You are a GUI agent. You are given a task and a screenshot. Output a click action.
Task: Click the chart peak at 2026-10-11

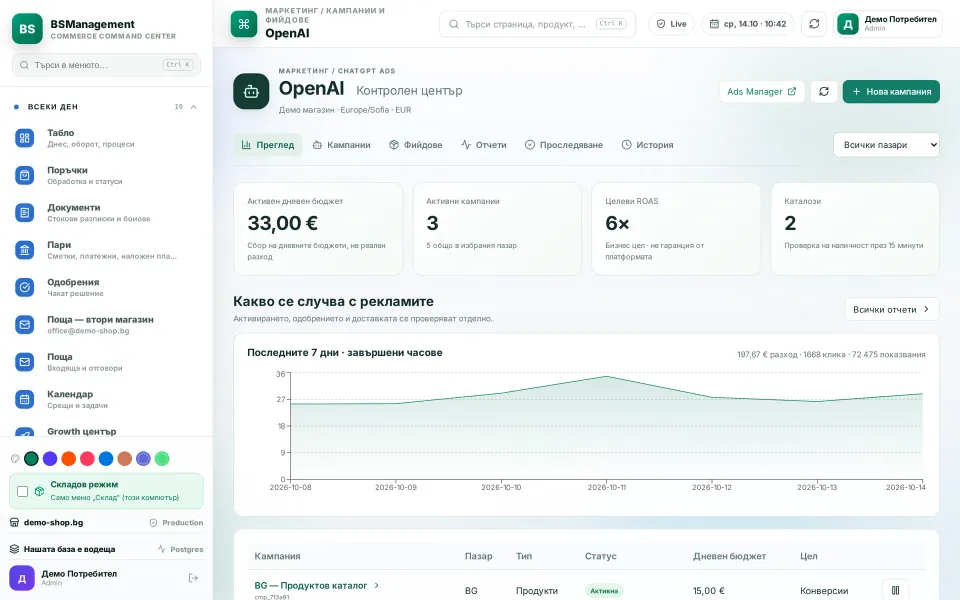(606, 376)
